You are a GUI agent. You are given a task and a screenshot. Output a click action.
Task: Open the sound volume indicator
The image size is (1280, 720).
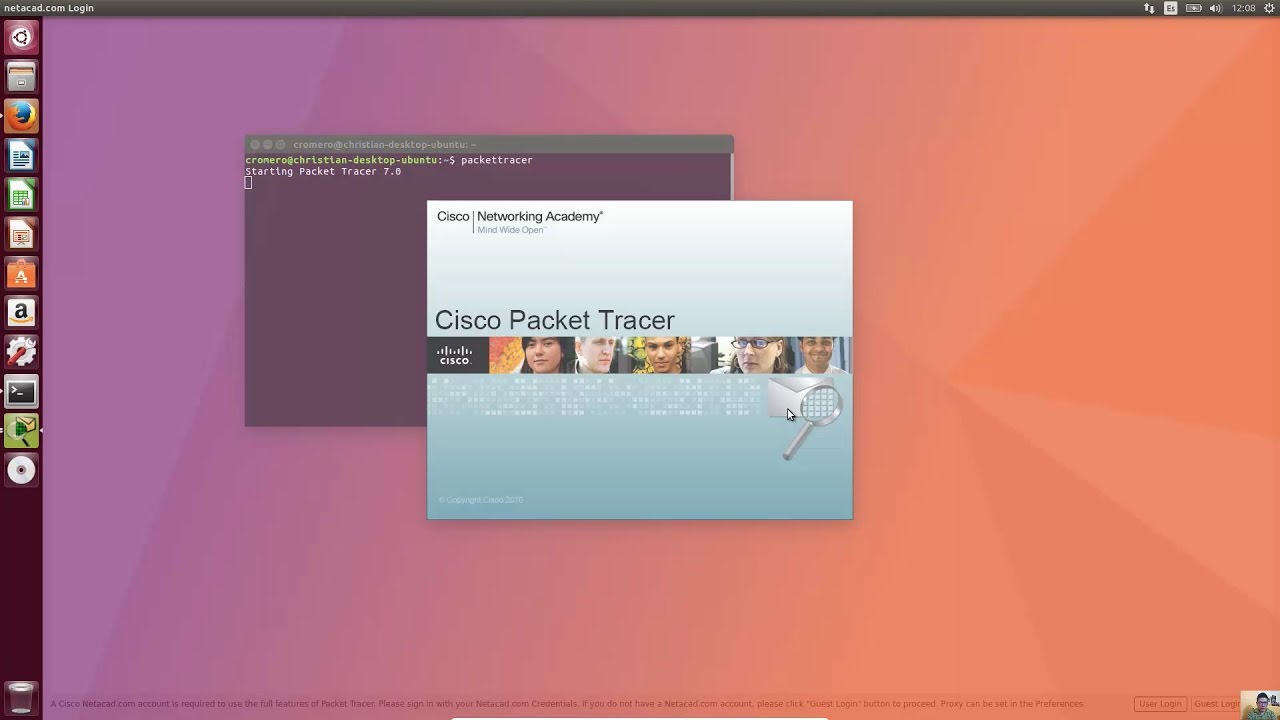click(1216, 8)
